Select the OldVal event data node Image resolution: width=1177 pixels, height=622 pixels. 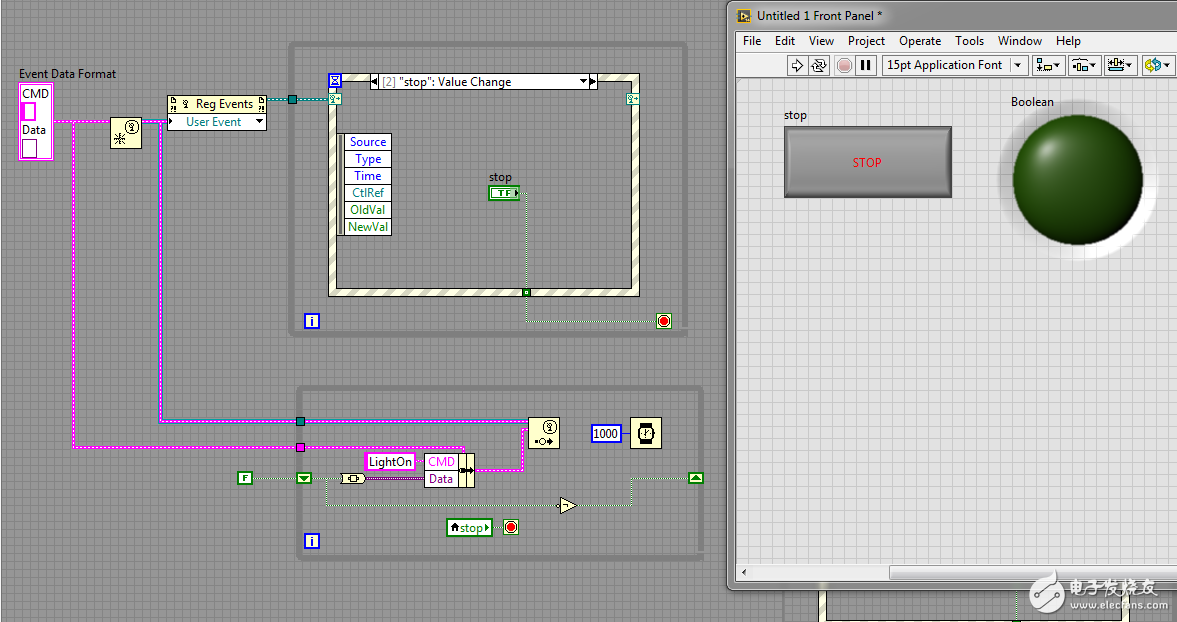pos(368,210)
